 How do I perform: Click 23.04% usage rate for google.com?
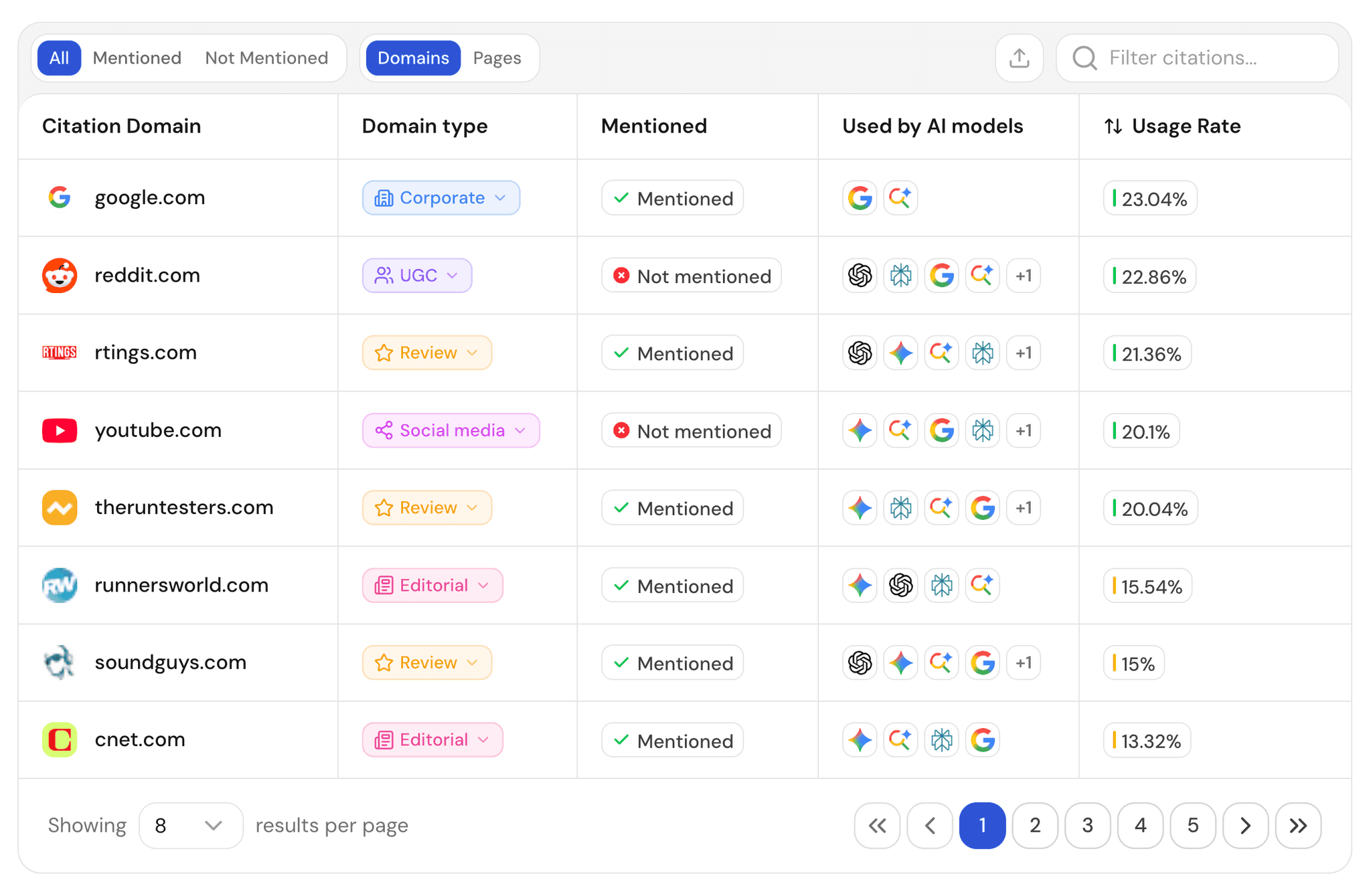click(1150, 199)
